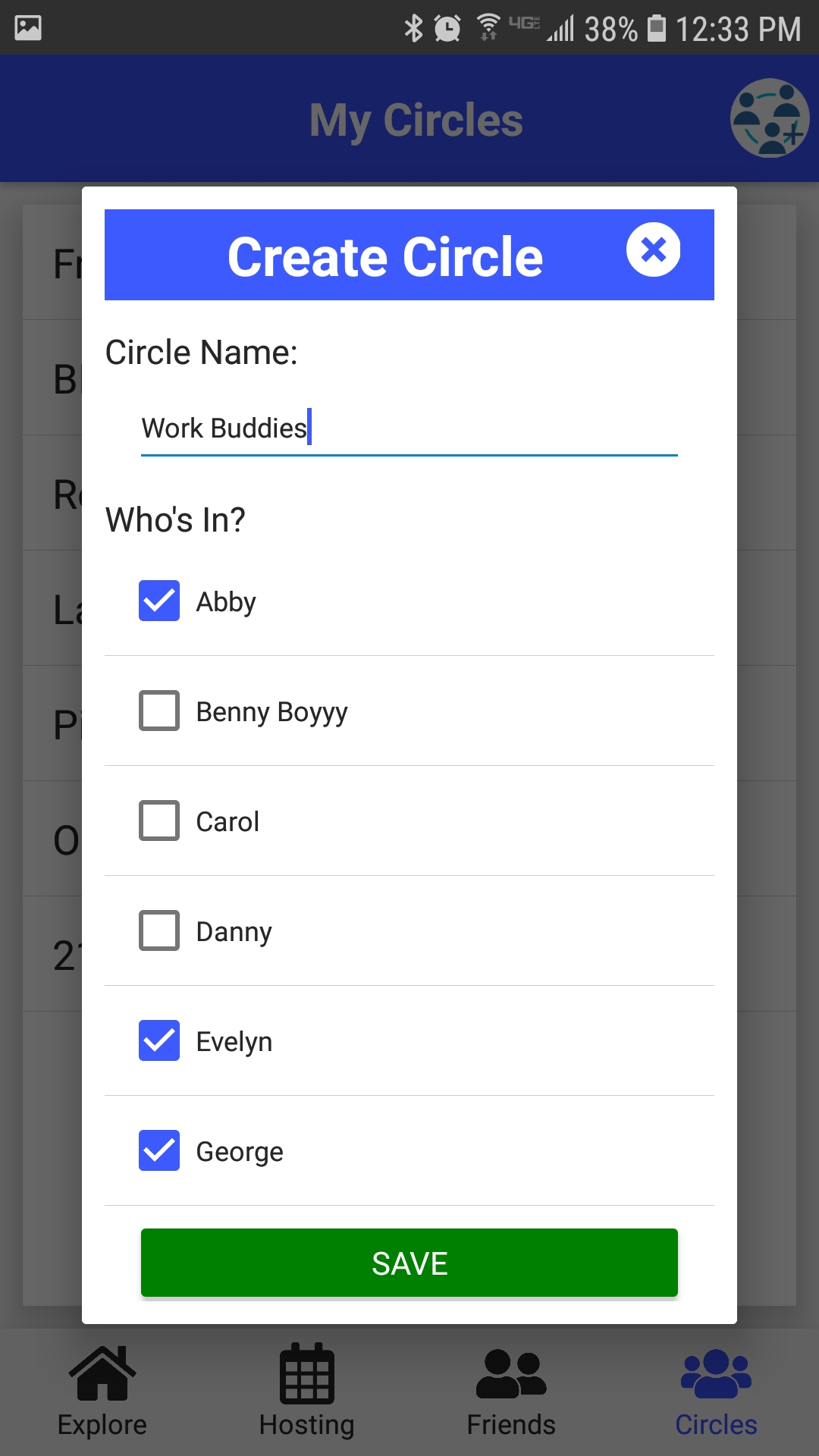Viewport: 819px width, 1456px height.
Task: Click the green SAVE button
Action: click(409, 1263)
